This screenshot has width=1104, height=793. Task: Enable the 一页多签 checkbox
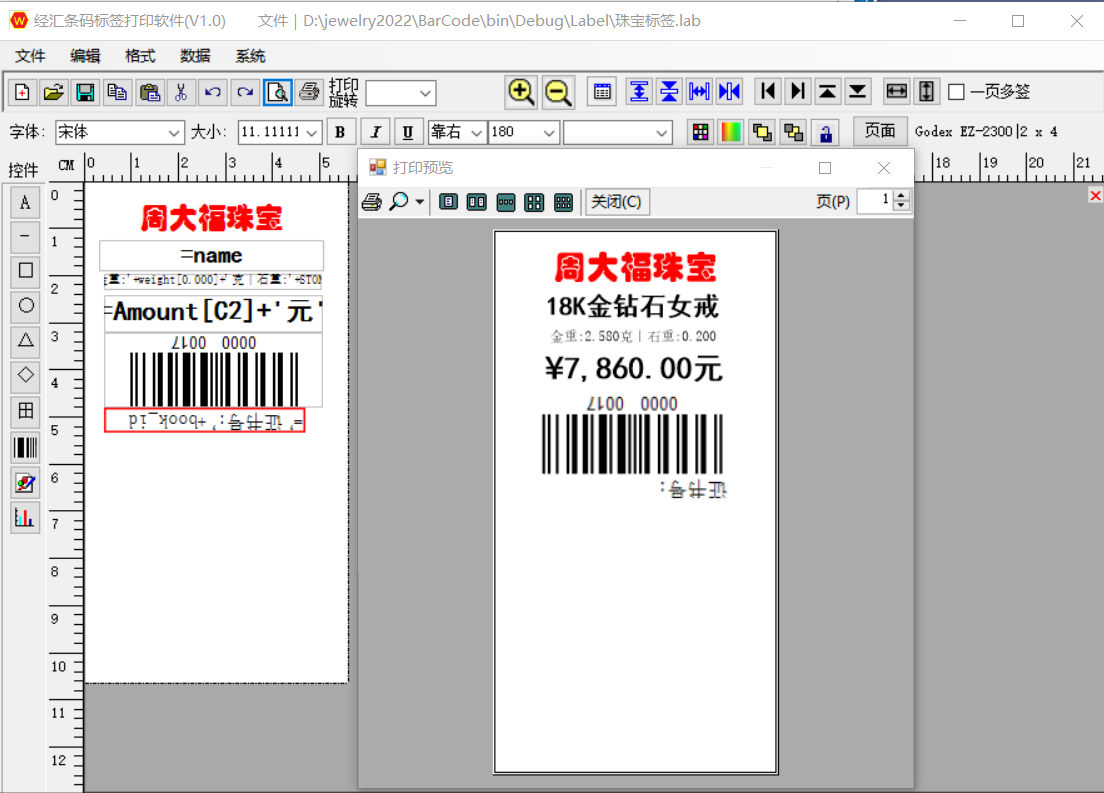click(x=956, y=92)
